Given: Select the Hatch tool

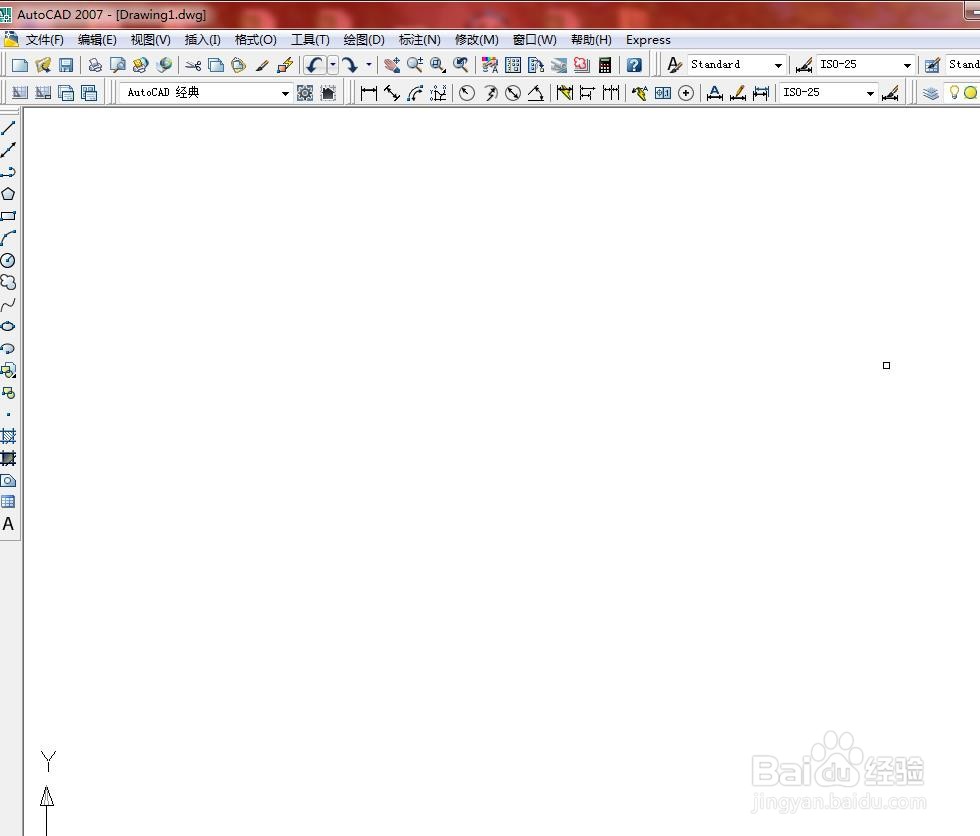Looking at the screenshot, I should tap(8, 436).
